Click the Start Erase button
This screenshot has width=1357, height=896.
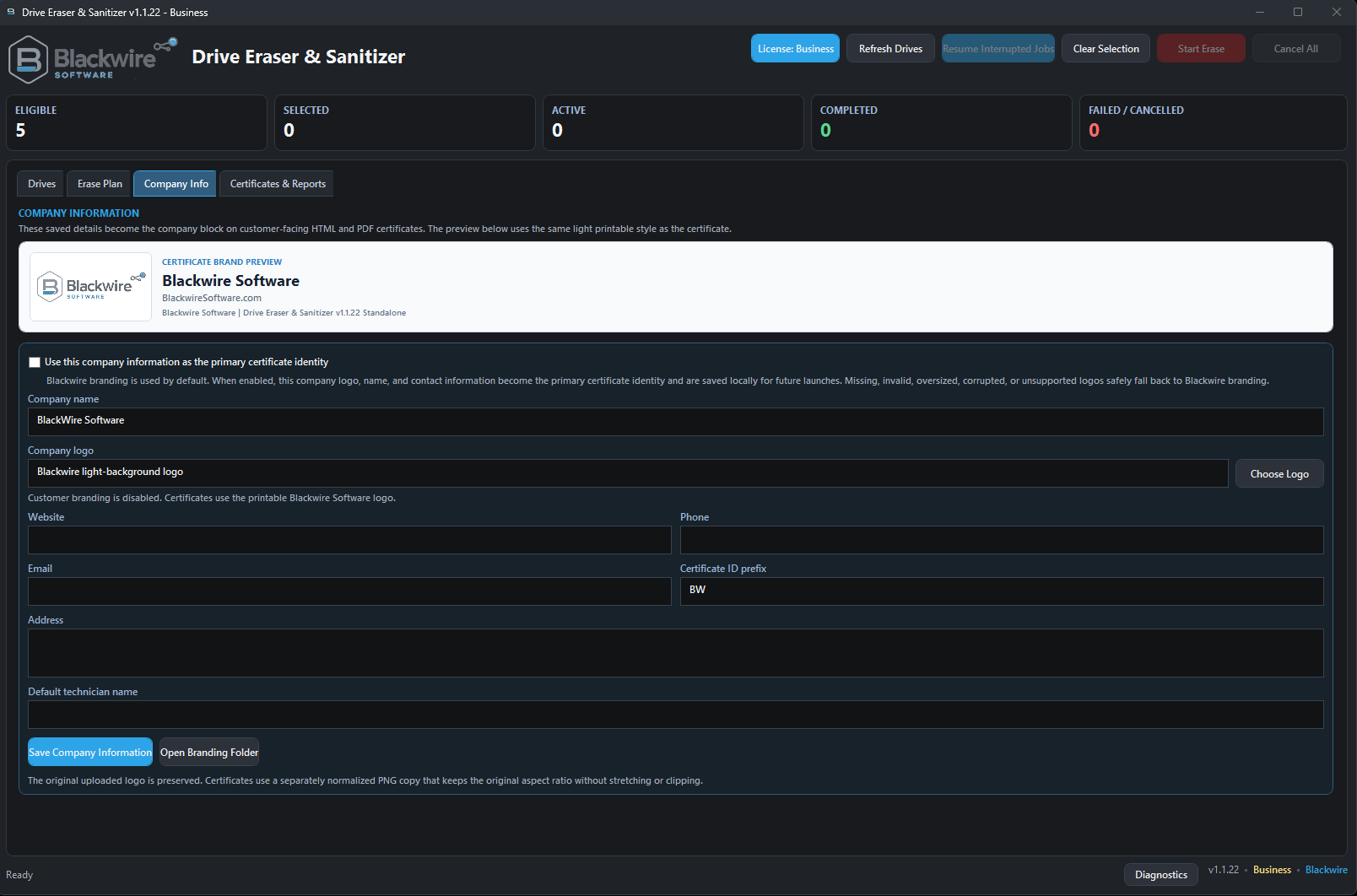coord(1201,49)
